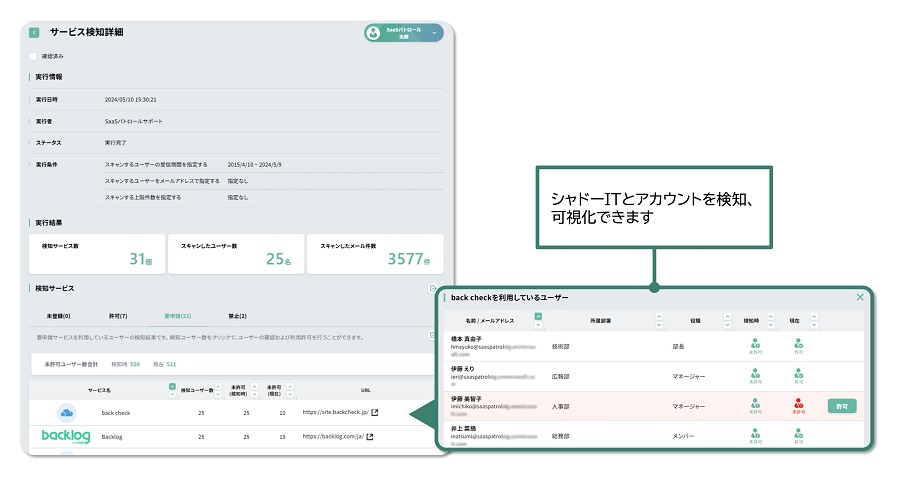Click 橋本 真由子's current 許可 status icon
This screenshot has width=900, height=480.
[798, 344]
